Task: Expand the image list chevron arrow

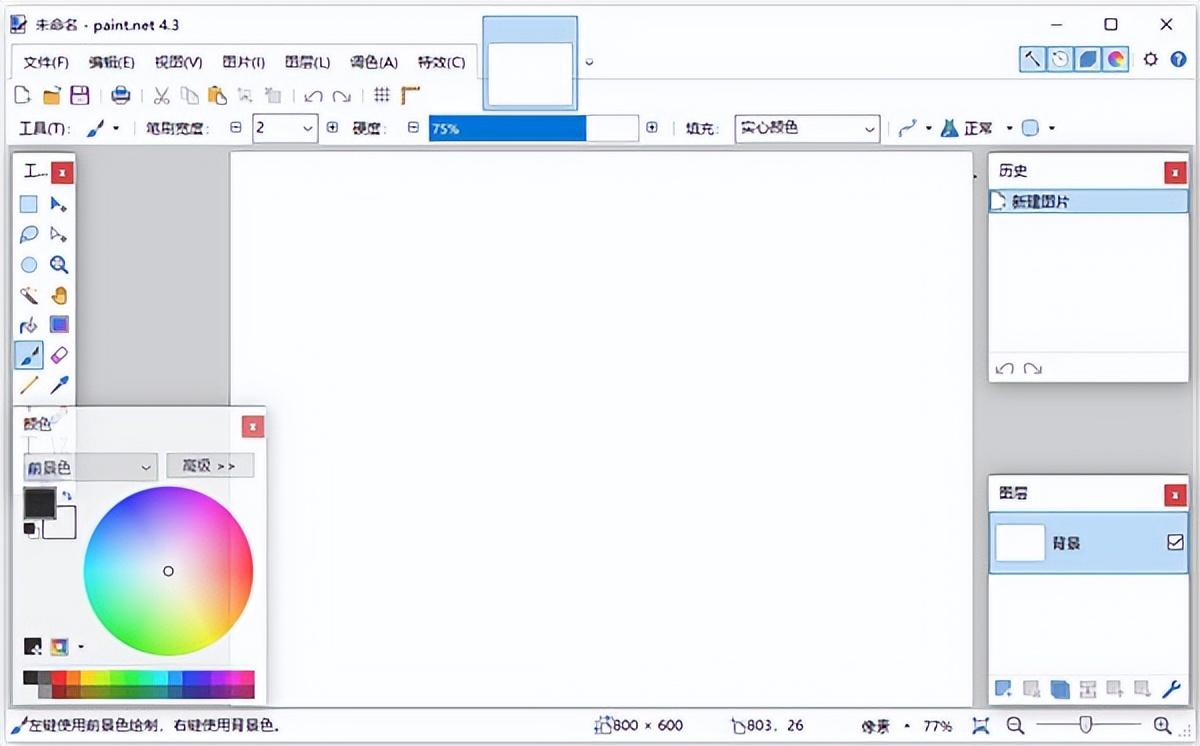Action: click(589, 62)
